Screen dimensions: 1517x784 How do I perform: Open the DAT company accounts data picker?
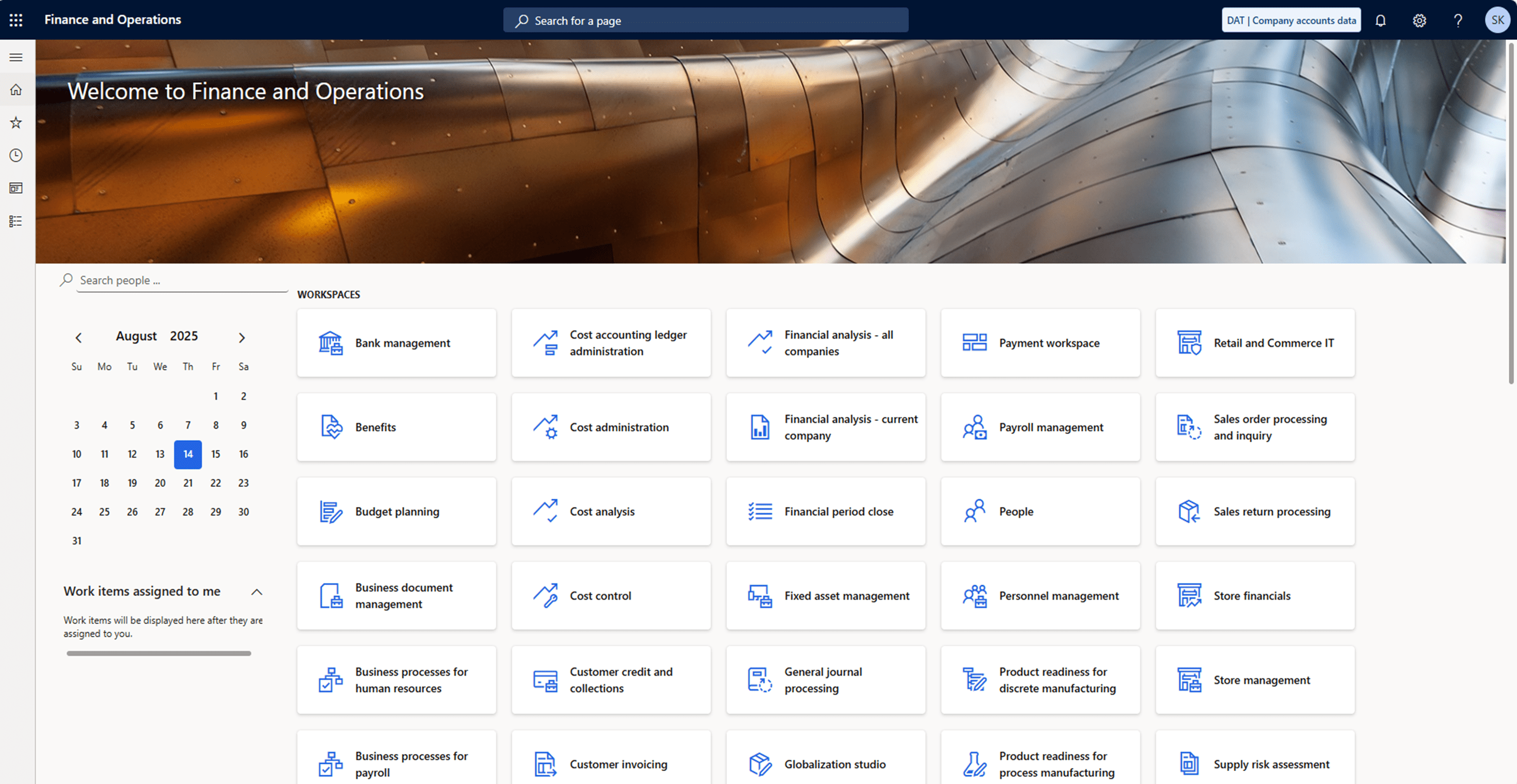1291,20
